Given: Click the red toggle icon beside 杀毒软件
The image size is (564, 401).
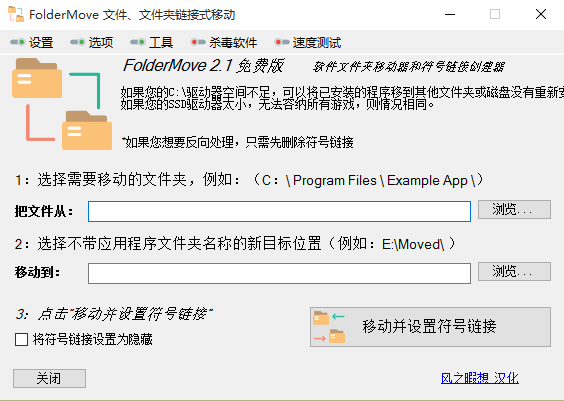Looking at the screenshot, I should click(x=198, y=42).
